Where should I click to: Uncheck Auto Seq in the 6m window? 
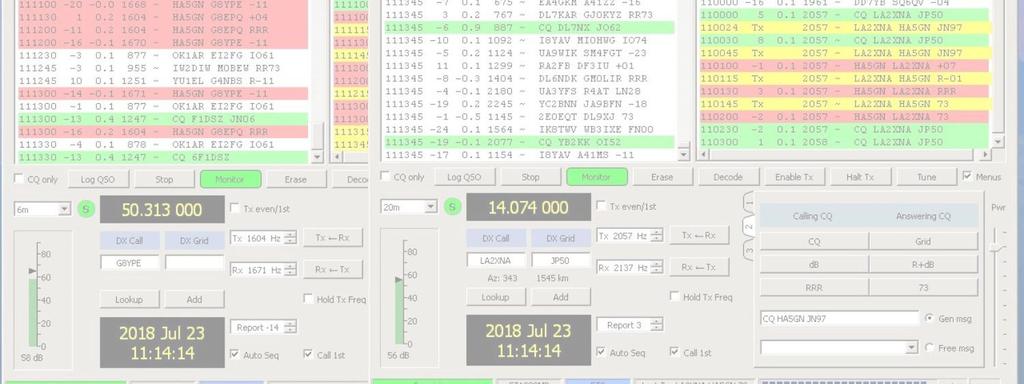[x=234, y=355]
